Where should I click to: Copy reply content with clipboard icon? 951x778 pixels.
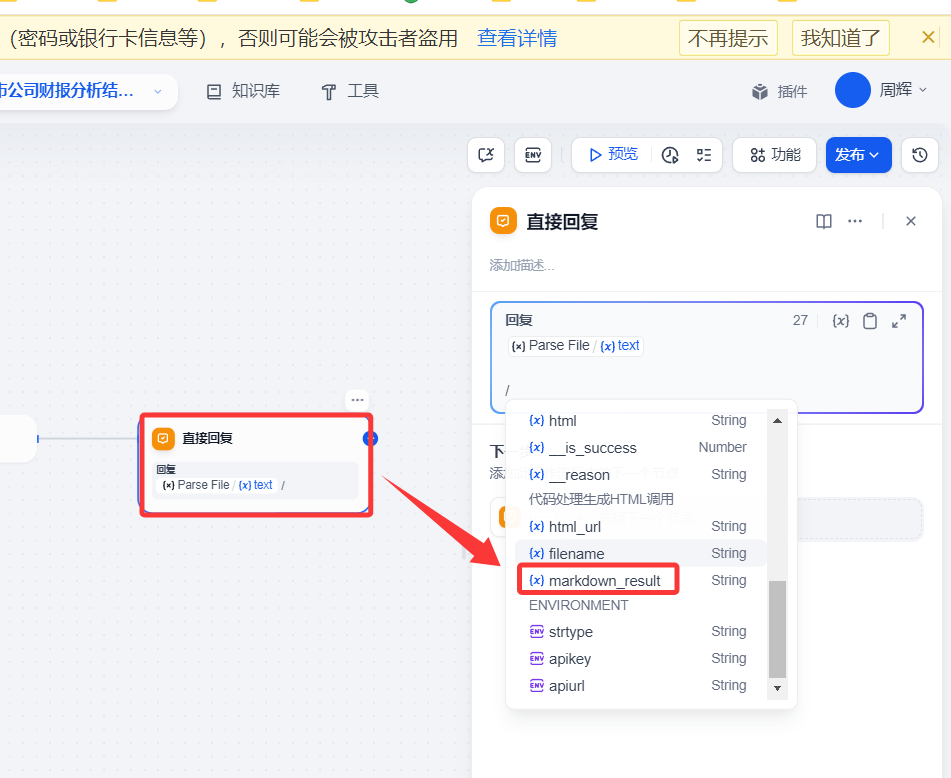point(870,321)
